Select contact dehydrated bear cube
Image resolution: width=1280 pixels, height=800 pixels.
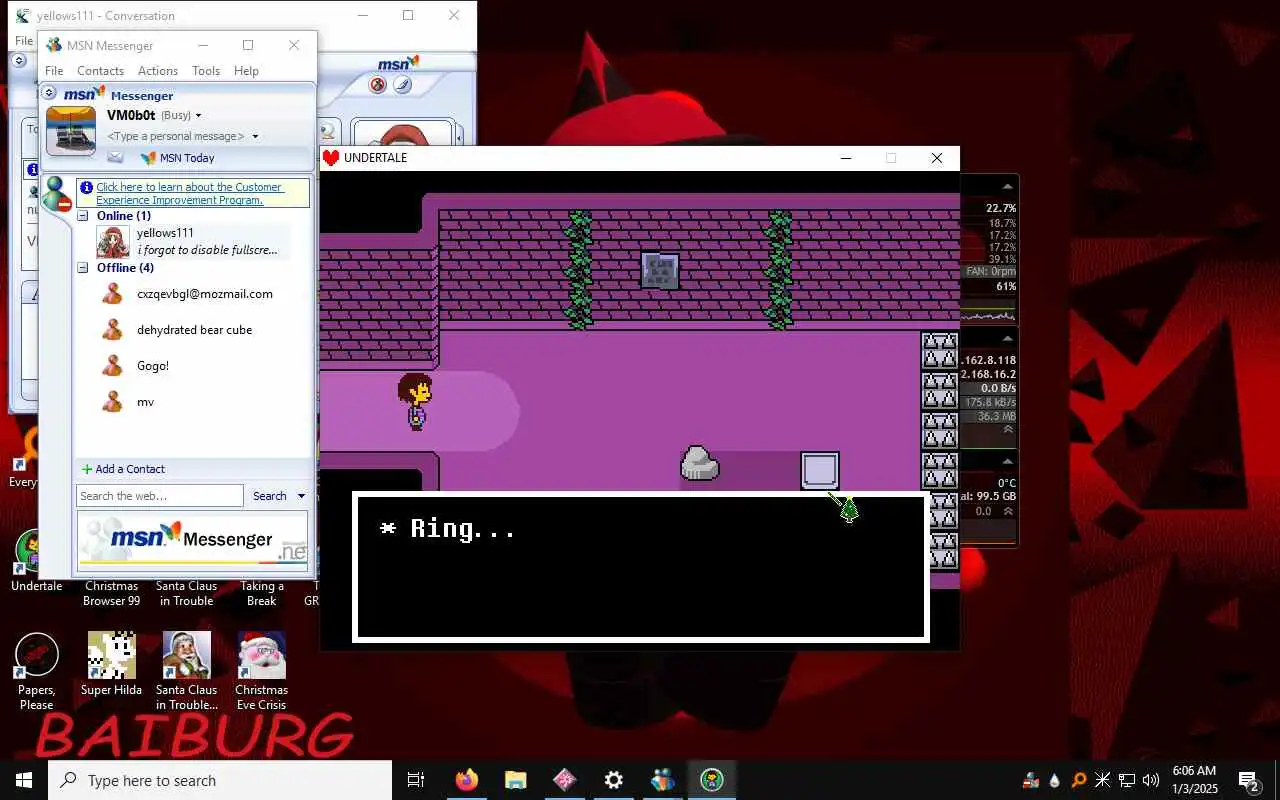click(194, 330)
